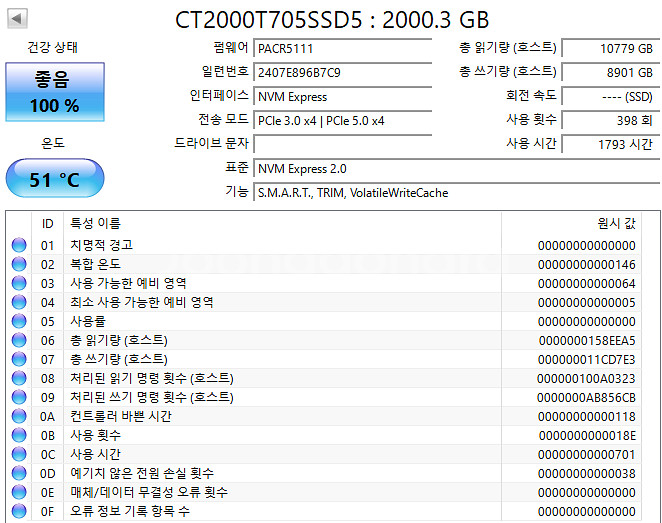
Task: Click rotation rate value ---- (SSD)
Action: (610, 97)
